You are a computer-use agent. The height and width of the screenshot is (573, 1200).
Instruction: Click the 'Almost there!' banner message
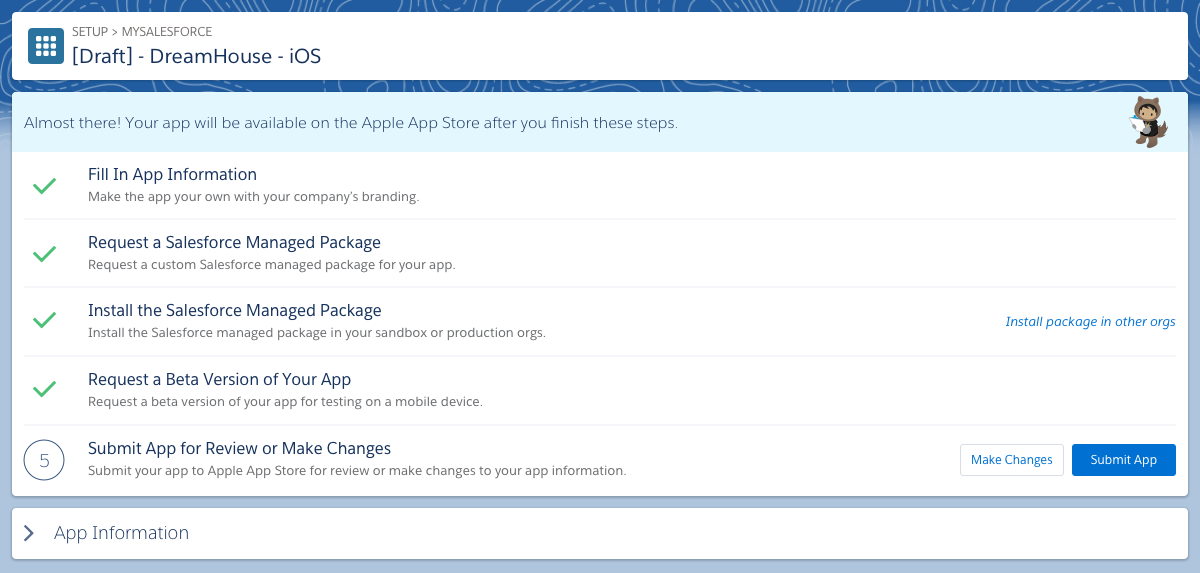pyautogui.click(x=351, y=124)
